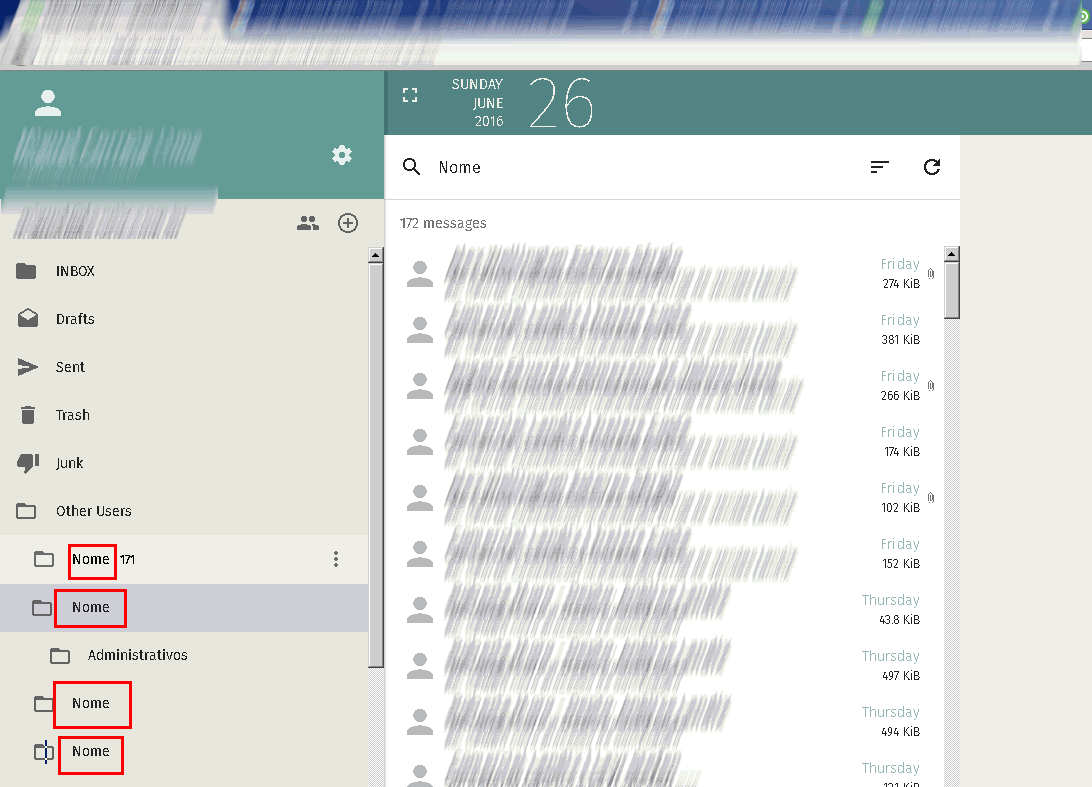Open the INBOX folder

point(75,271)
